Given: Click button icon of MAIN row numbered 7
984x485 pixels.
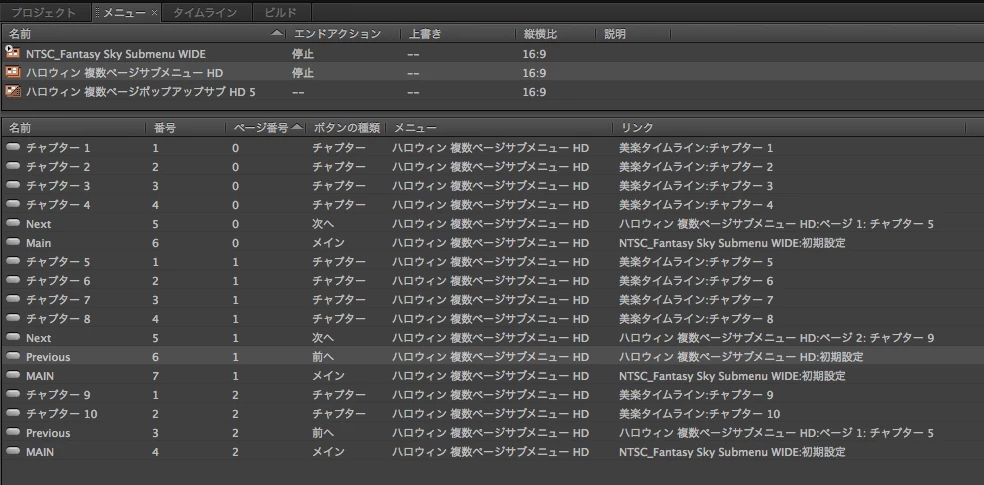Looking at the screenshot, I should point(13,375).
